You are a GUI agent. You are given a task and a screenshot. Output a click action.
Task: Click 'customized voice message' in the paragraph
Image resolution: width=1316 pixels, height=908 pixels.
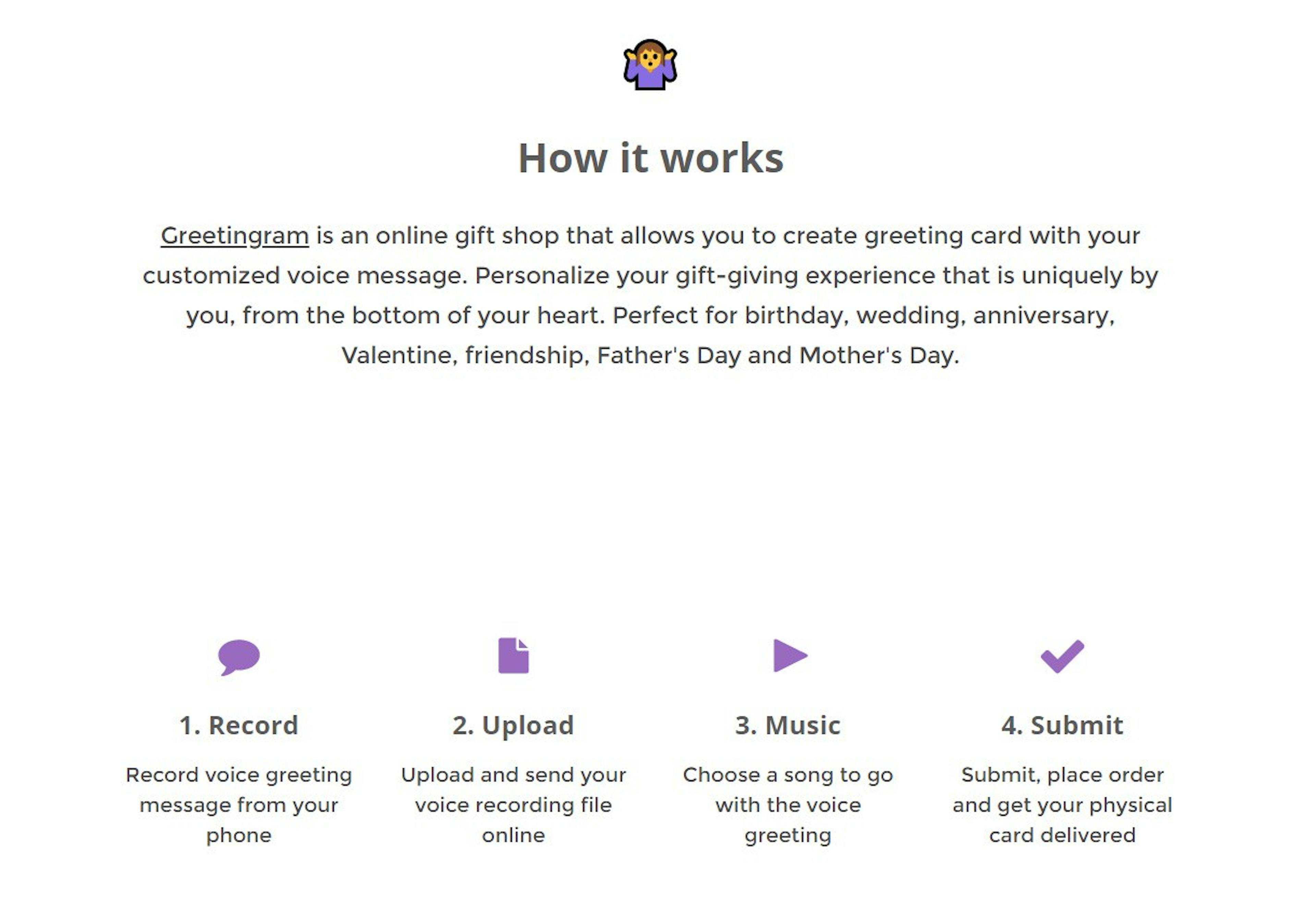(305, 276)
